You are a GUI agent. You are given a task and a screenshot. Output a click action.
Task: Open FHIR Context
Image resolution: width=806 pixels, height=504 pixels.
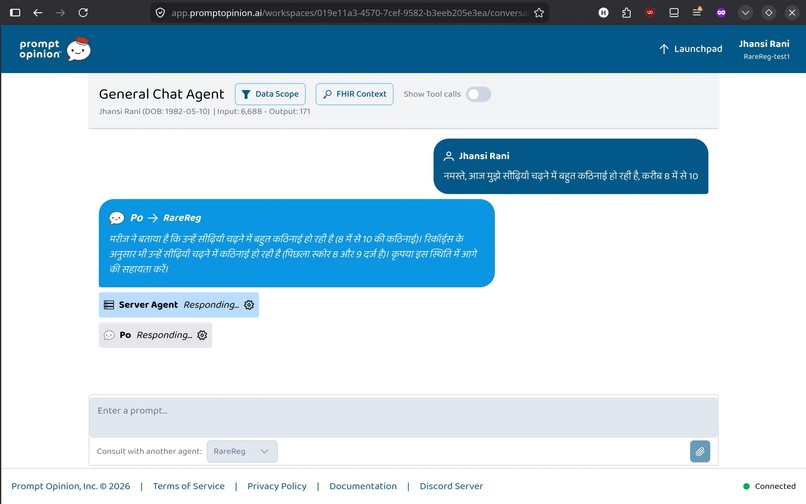coord(354,94)
